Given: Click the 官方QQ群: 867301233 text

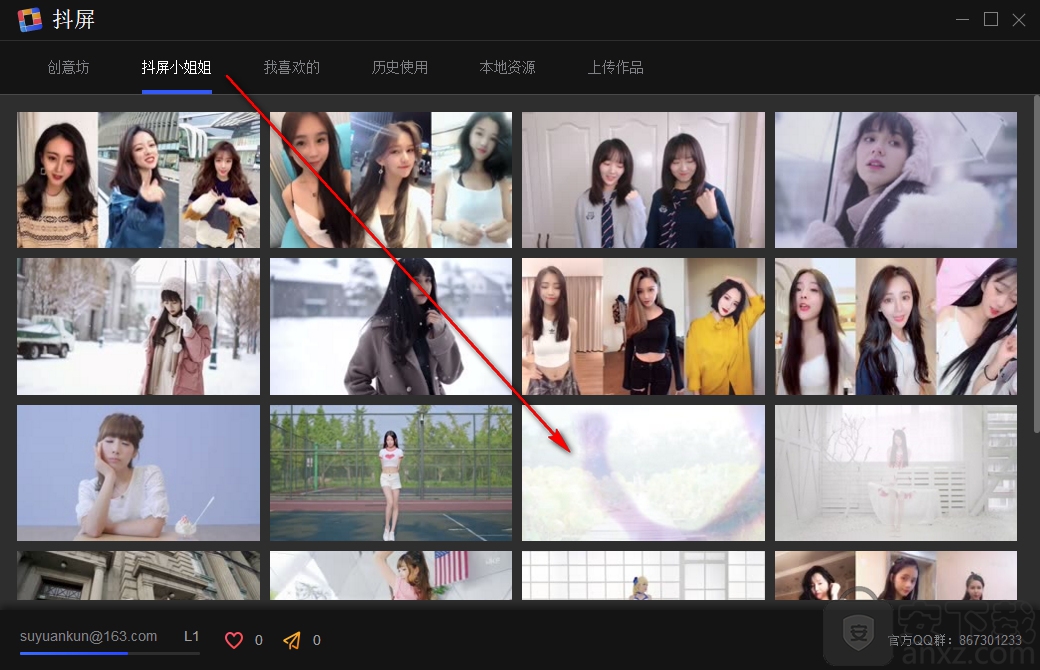Looking at the screenshot, I should pyautogui.click(x=954, y=640).
